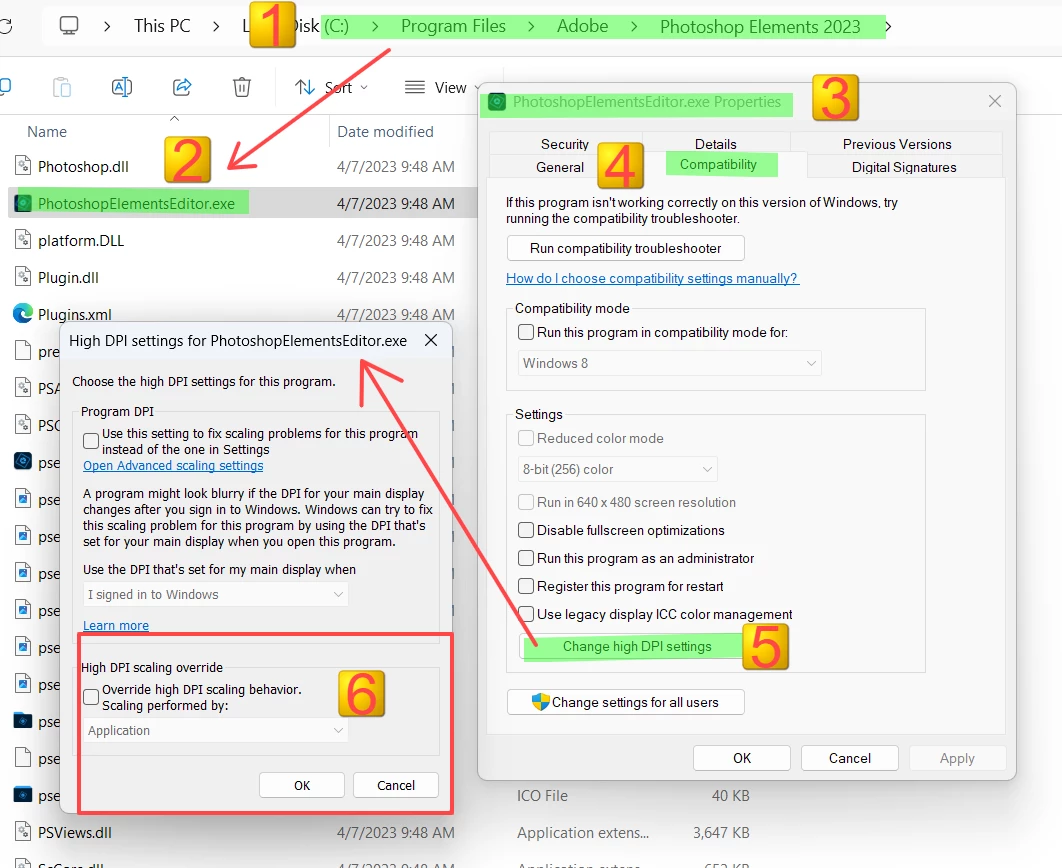Toggle Run in 640 x 480 screen resolution

click(x=526, y=502)
